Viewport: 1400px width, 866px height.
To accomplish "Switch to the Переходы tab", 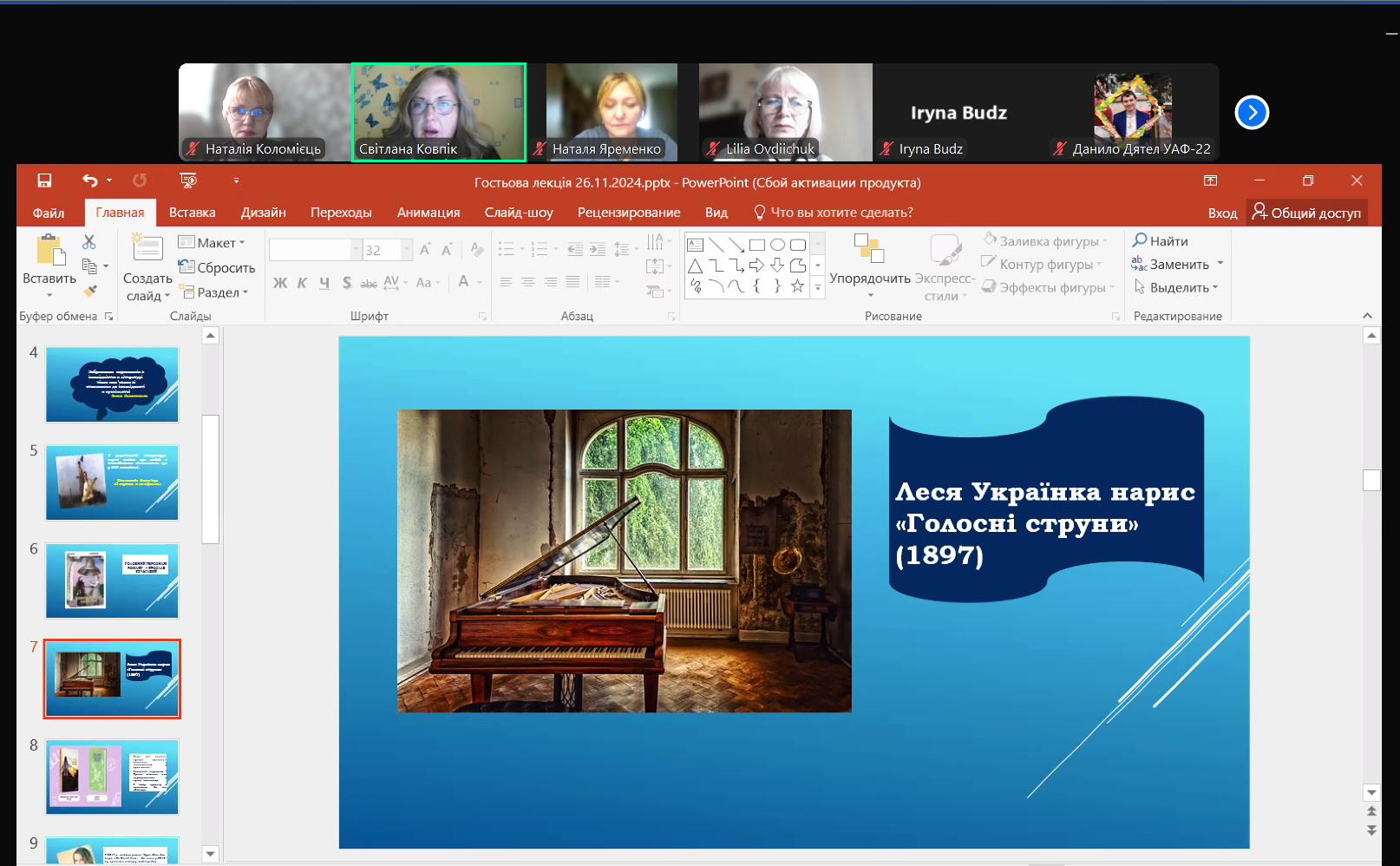I will 341,213.
